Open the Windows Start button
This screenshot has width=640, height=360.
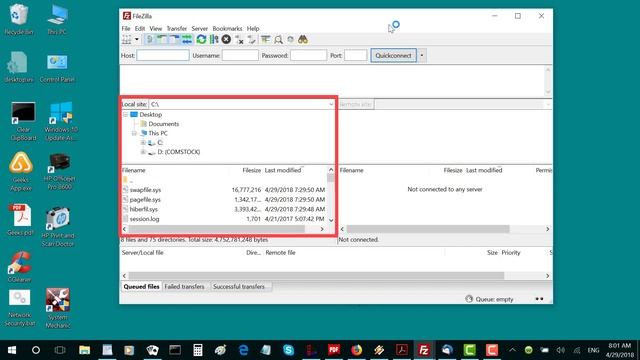(12, 350)
